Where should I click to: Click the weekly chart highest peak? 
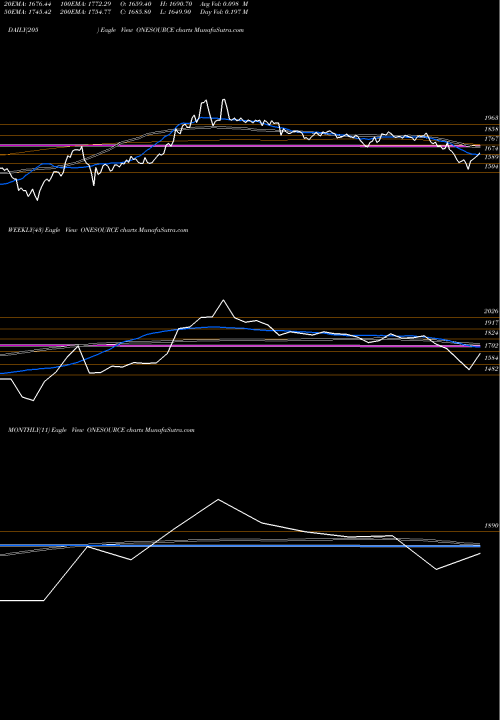point(224,300)
